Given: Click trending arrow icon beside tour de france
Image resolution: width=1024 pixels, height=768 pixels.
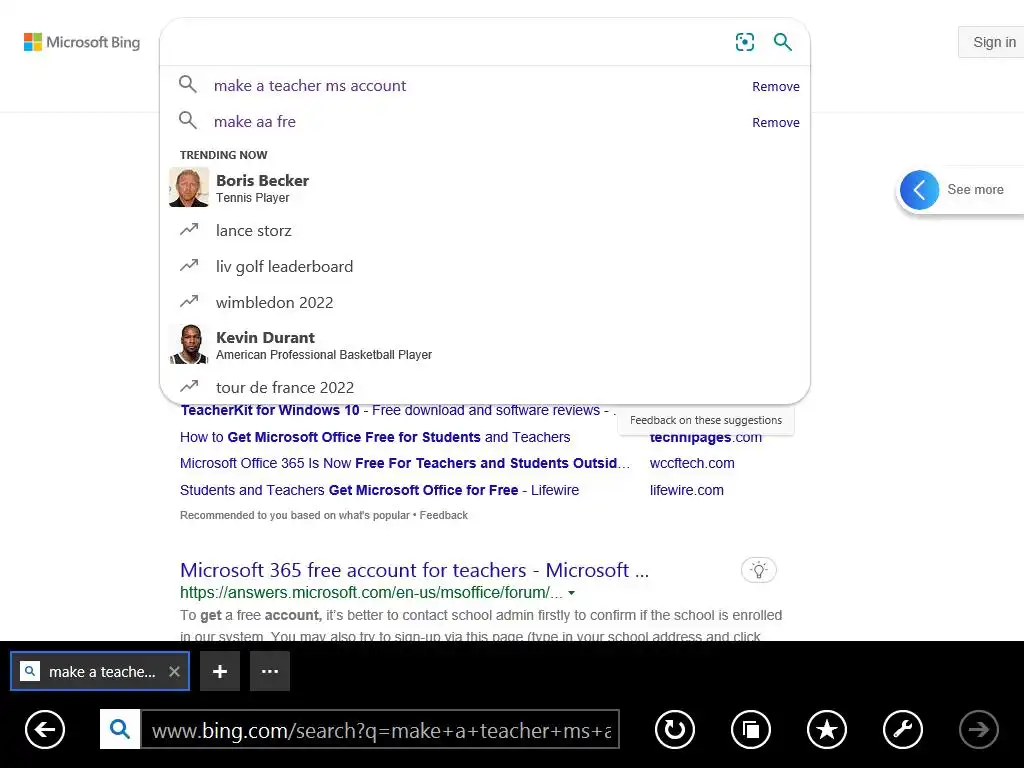Looking at the screenshot, I should point(189,386).
